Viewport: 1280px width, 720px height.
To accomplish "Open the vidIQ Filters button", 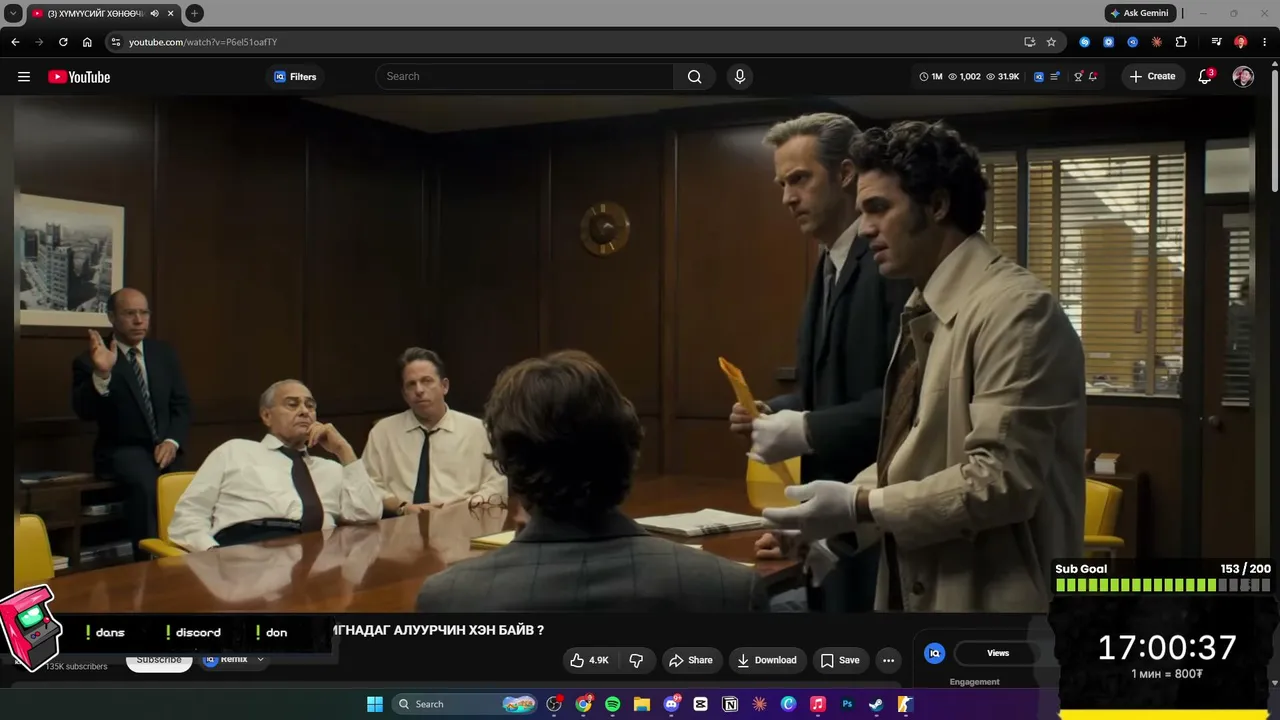I will [295, 77].
